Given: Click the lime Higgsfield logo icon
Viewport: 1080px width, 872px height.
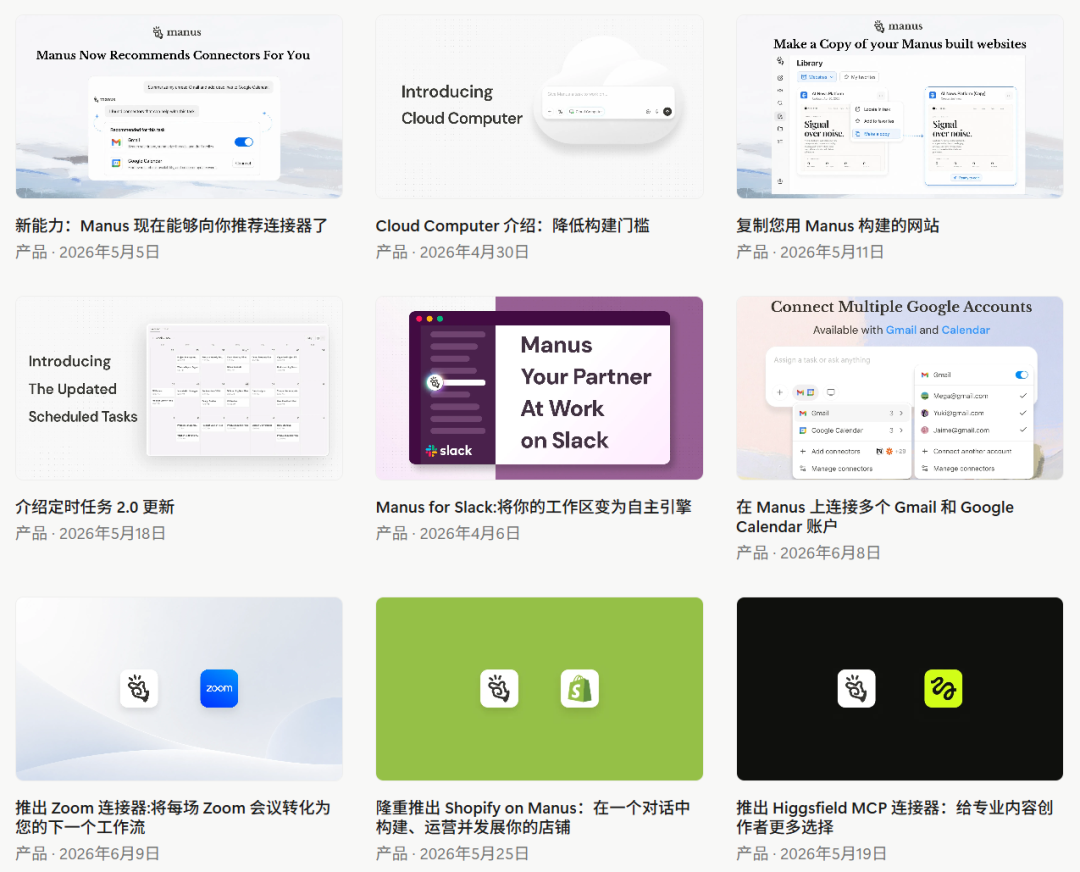Looking at the screenshot, I should [x=943, y=688].
